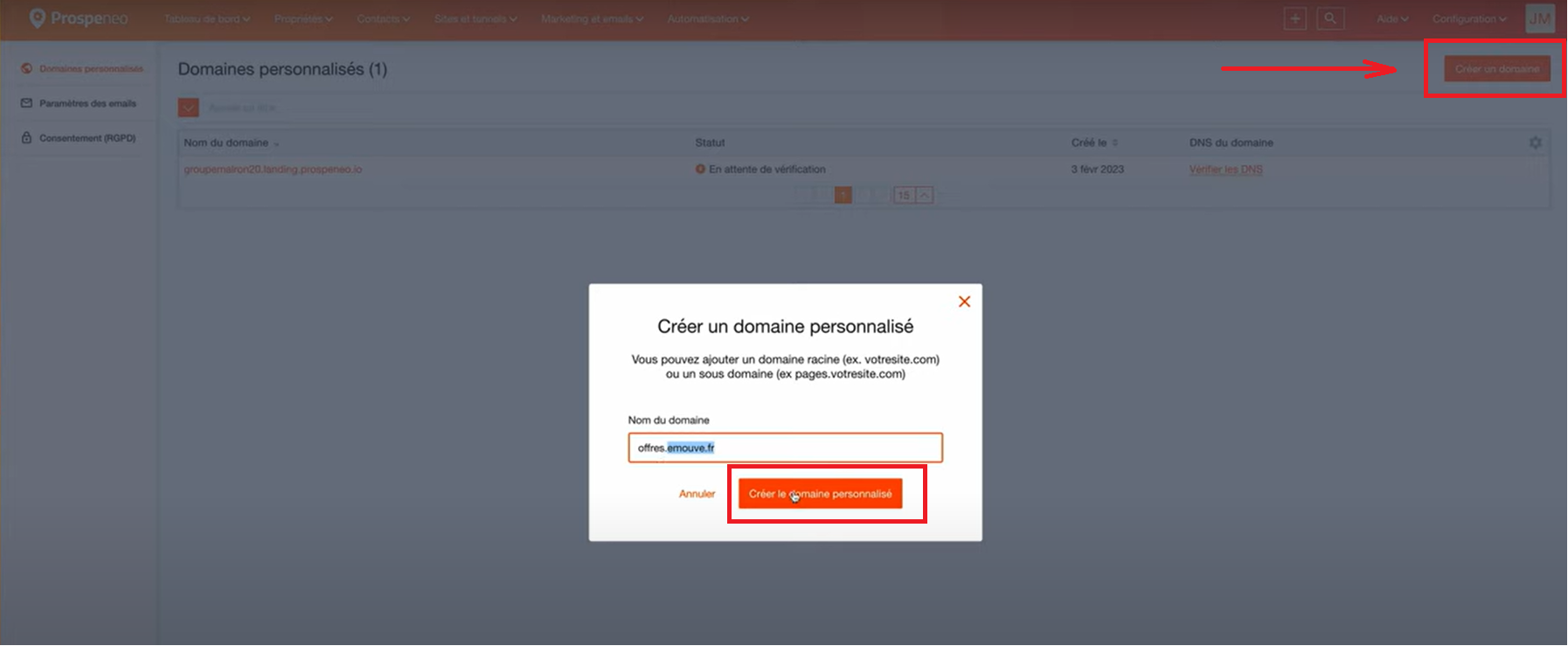1568x646 pixels.
Task: Expand the Sites et tunnels menu
Action: click(x=475, y=18)
